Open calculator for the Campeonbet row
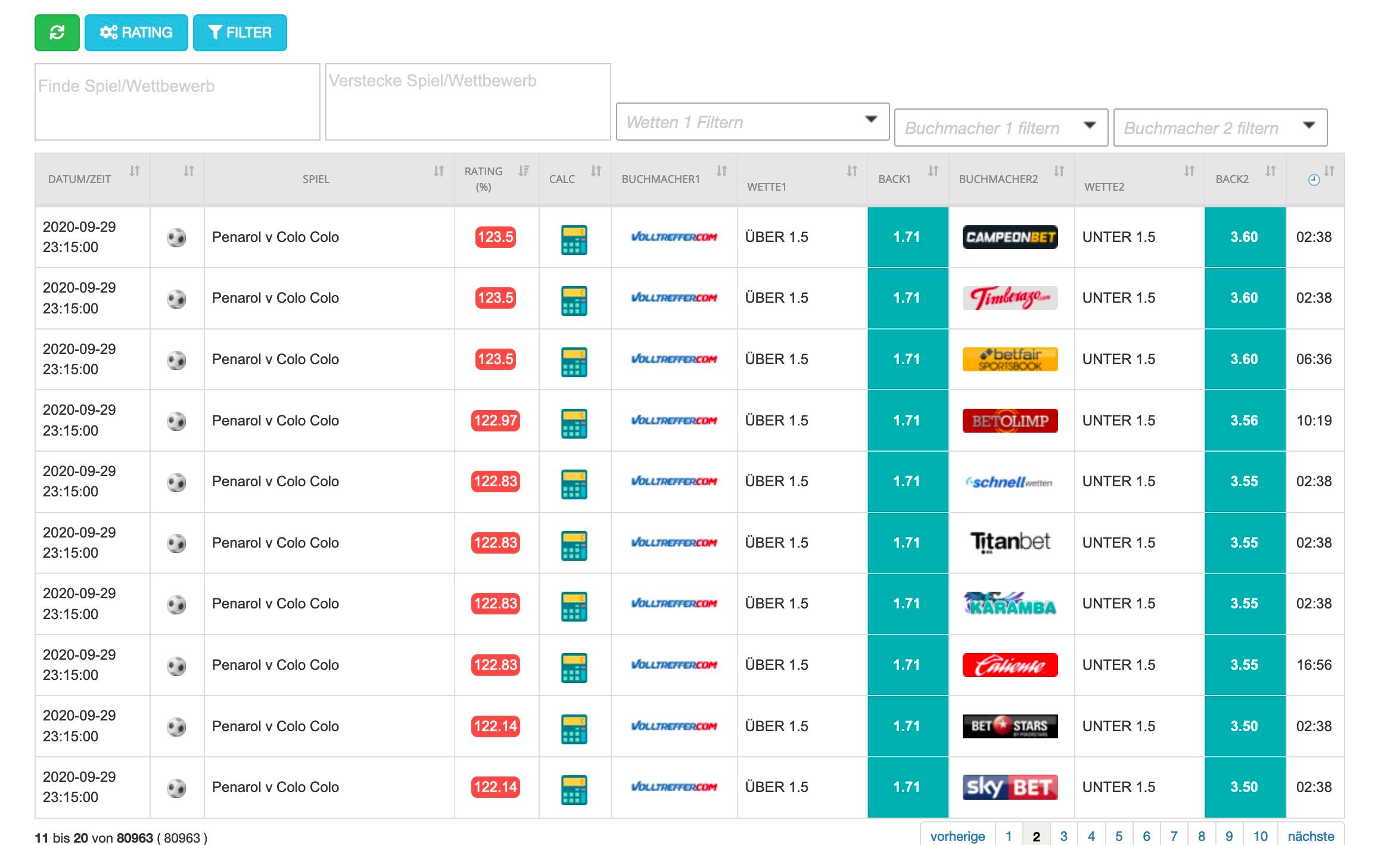Image resolution: width=1400 pixels, height=845 pixels. point(574,240)
